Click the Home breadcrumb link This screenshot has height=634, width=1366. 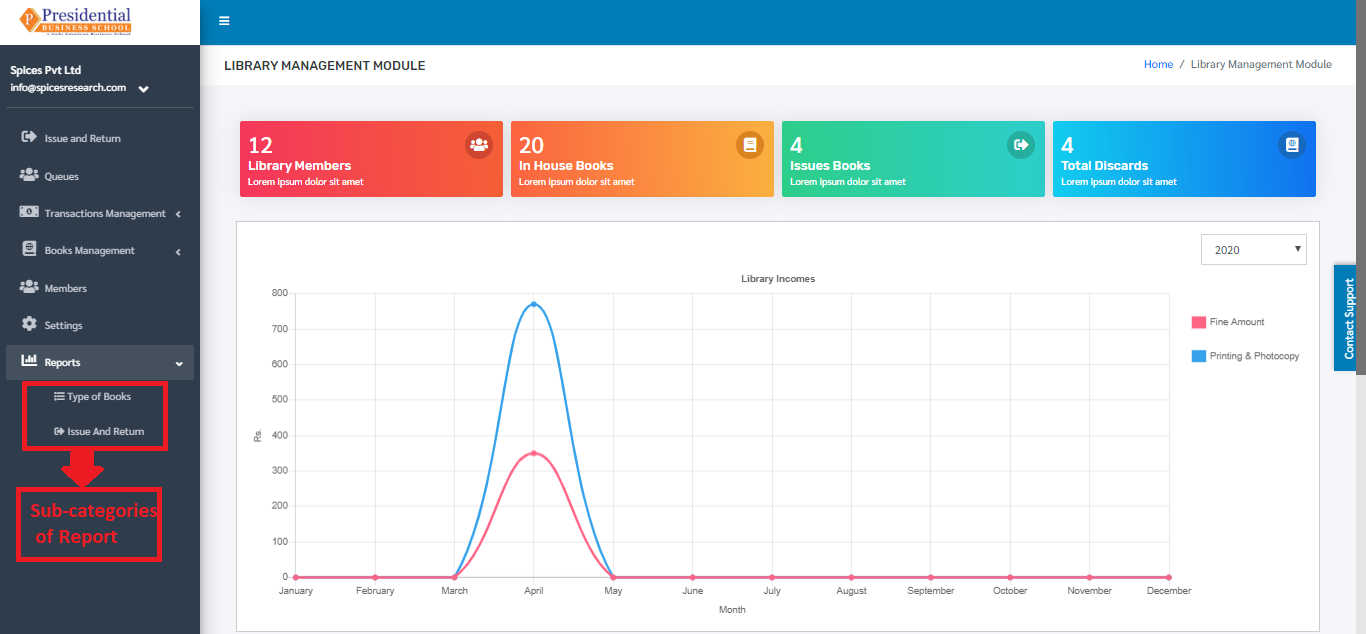1158,64
